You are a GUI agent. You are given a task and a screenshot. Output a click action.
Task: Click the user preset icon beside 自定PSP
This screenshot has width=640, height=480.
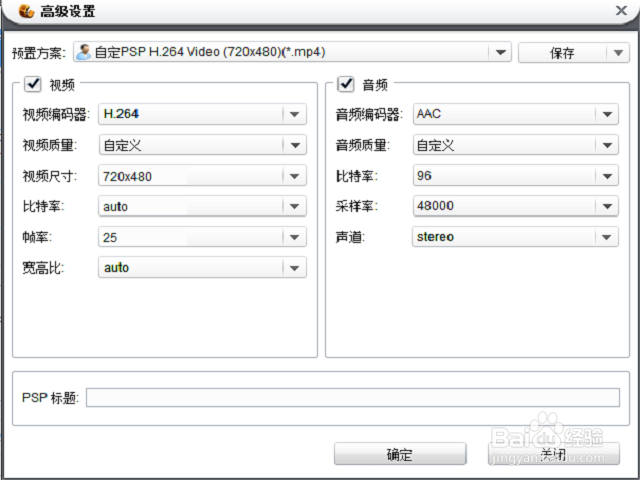pos(83,52)
